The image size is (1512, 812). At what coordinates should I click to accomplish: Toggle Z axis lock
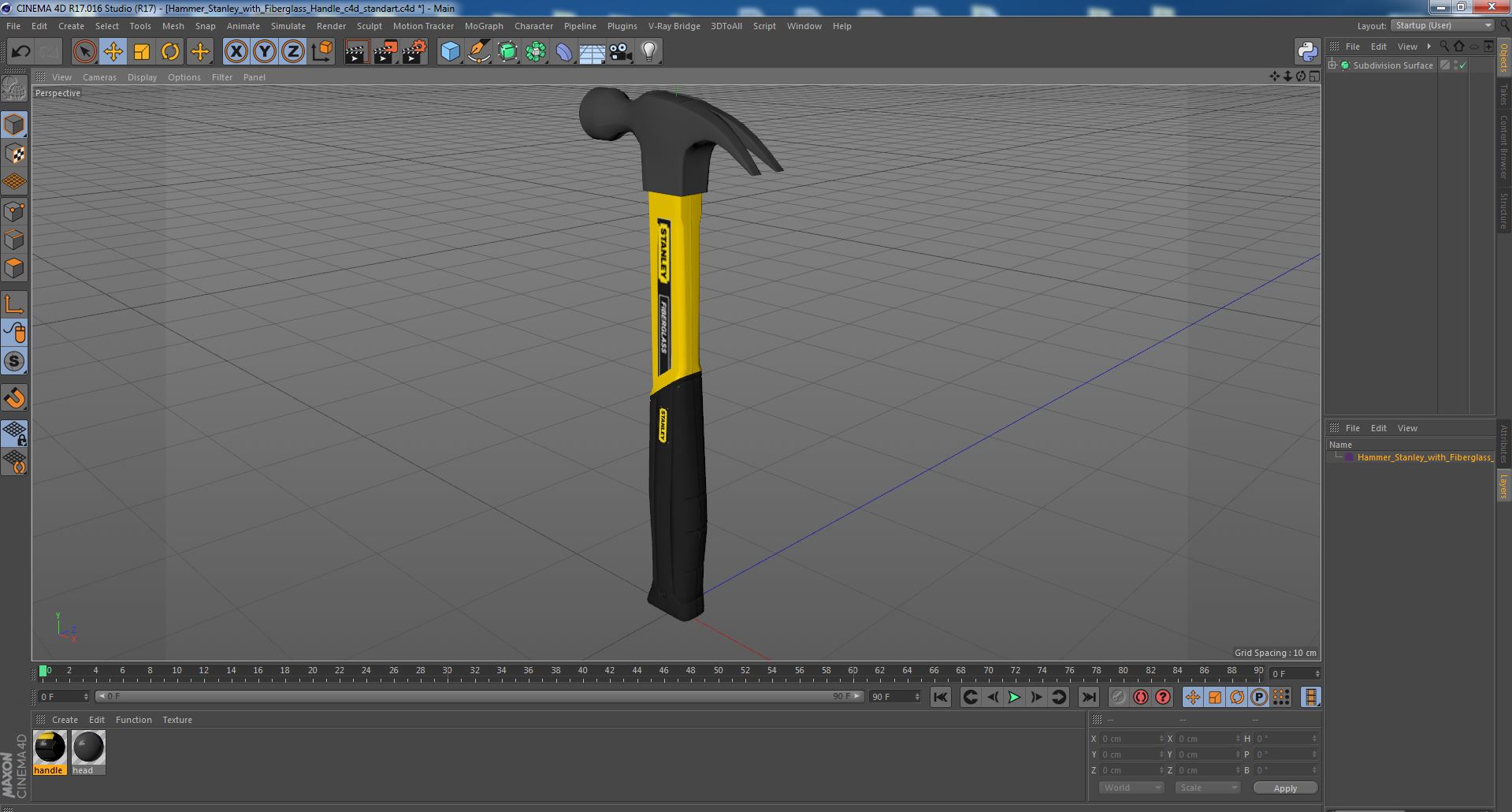293,52
